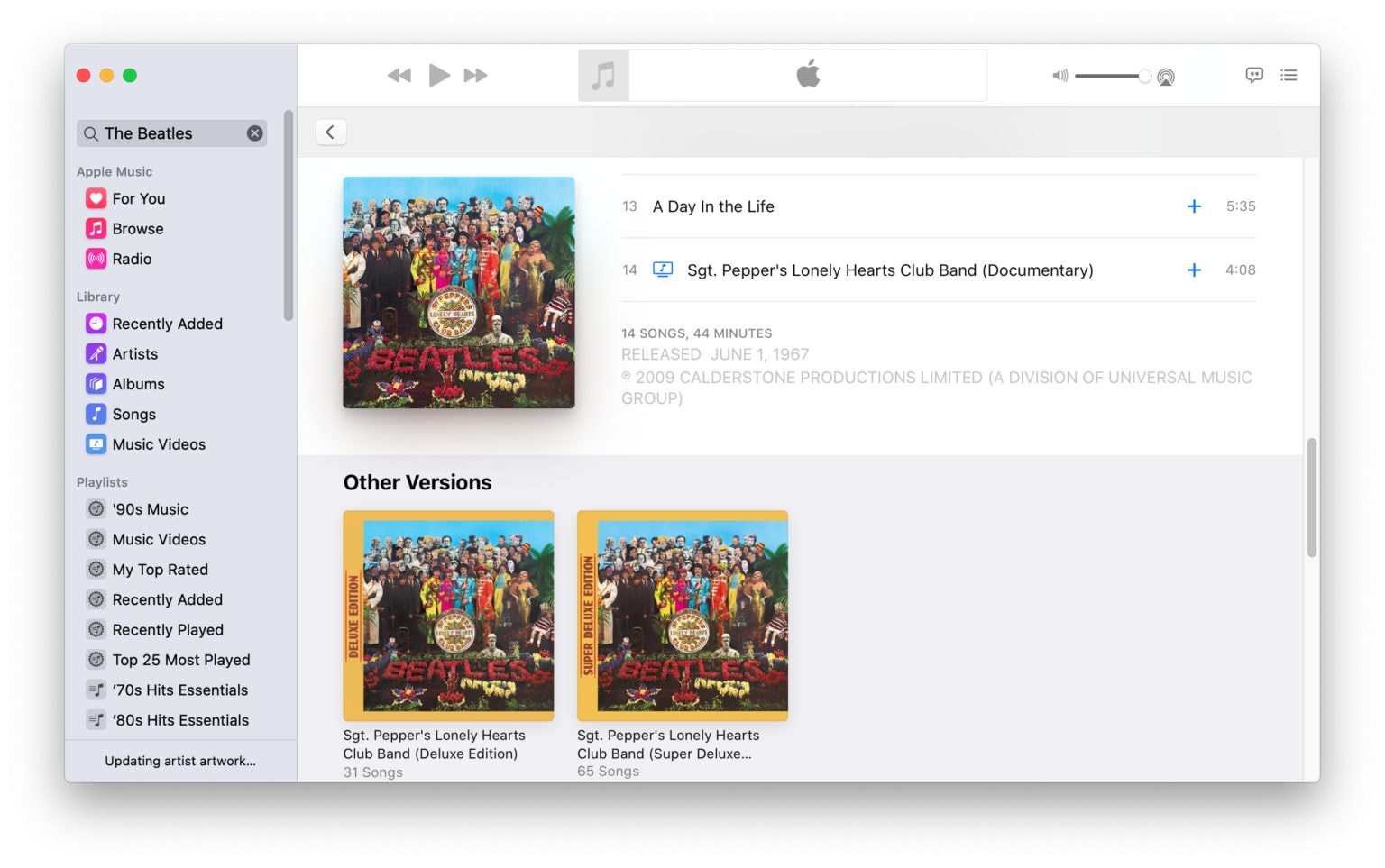Open the Up Next queue list

click(x=1289, y=76)
